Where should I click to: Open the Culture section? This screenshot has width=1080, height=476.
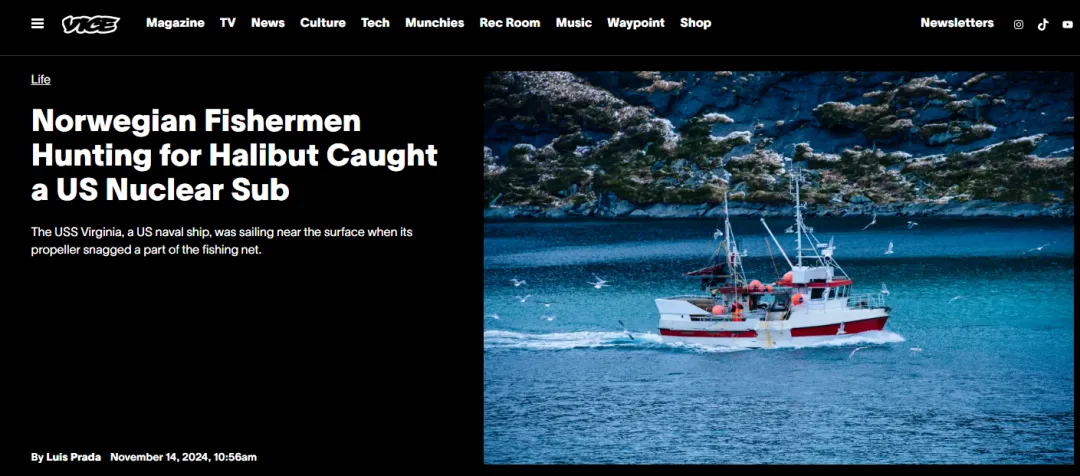[x=322, y=23]
